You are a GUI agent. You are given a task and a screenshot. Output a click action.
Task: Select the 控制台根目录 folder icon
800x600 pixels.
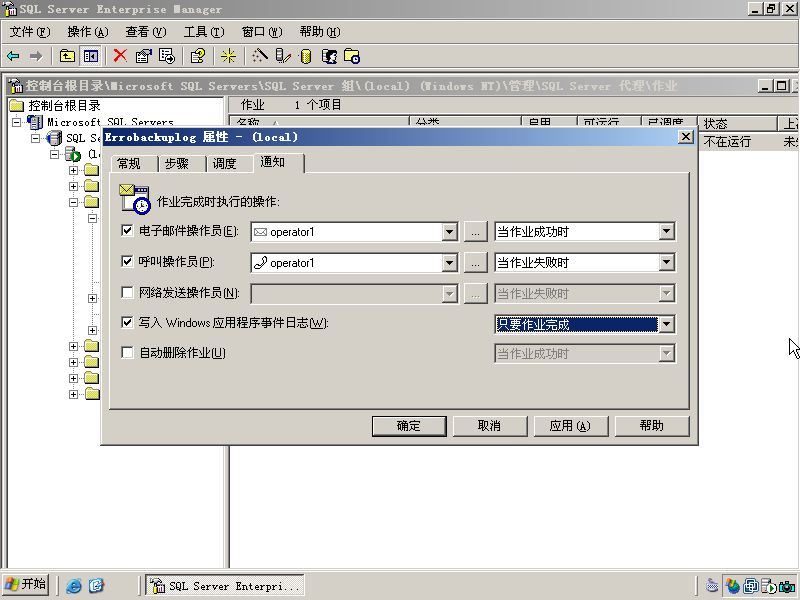pos(16,106)
